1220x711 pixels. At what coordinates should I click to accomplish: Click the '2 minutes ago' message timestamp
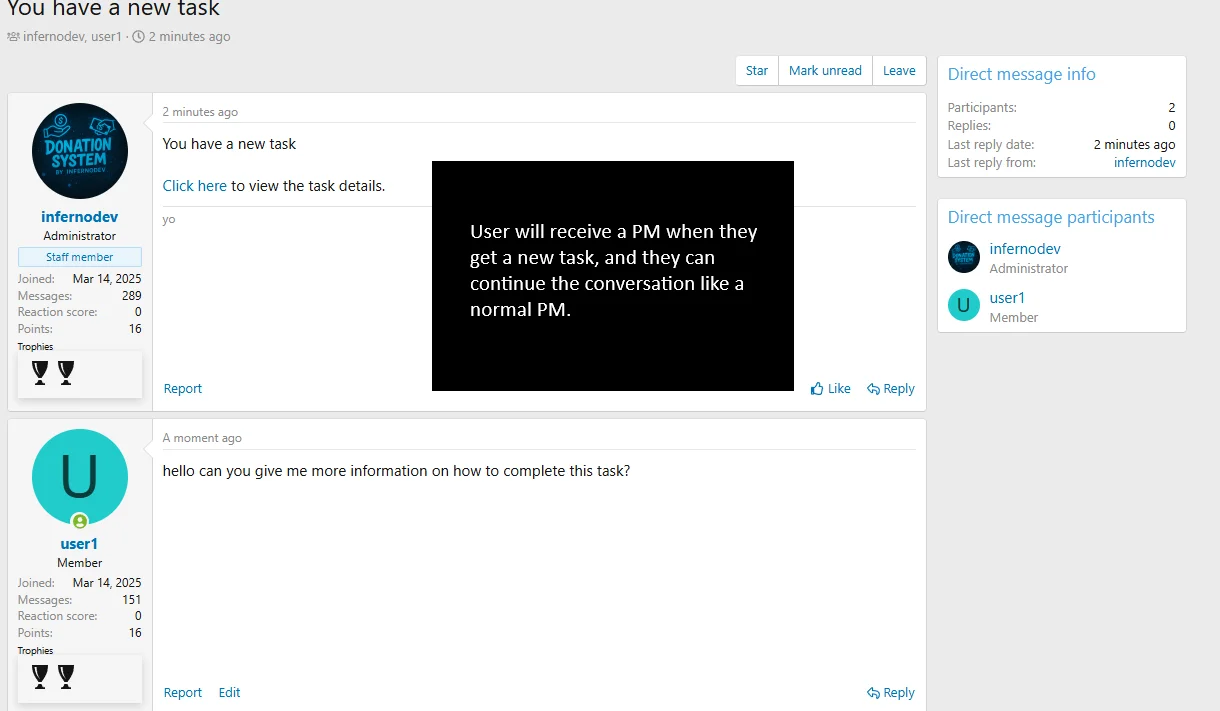pyautogui.click(x=200, y=112)
